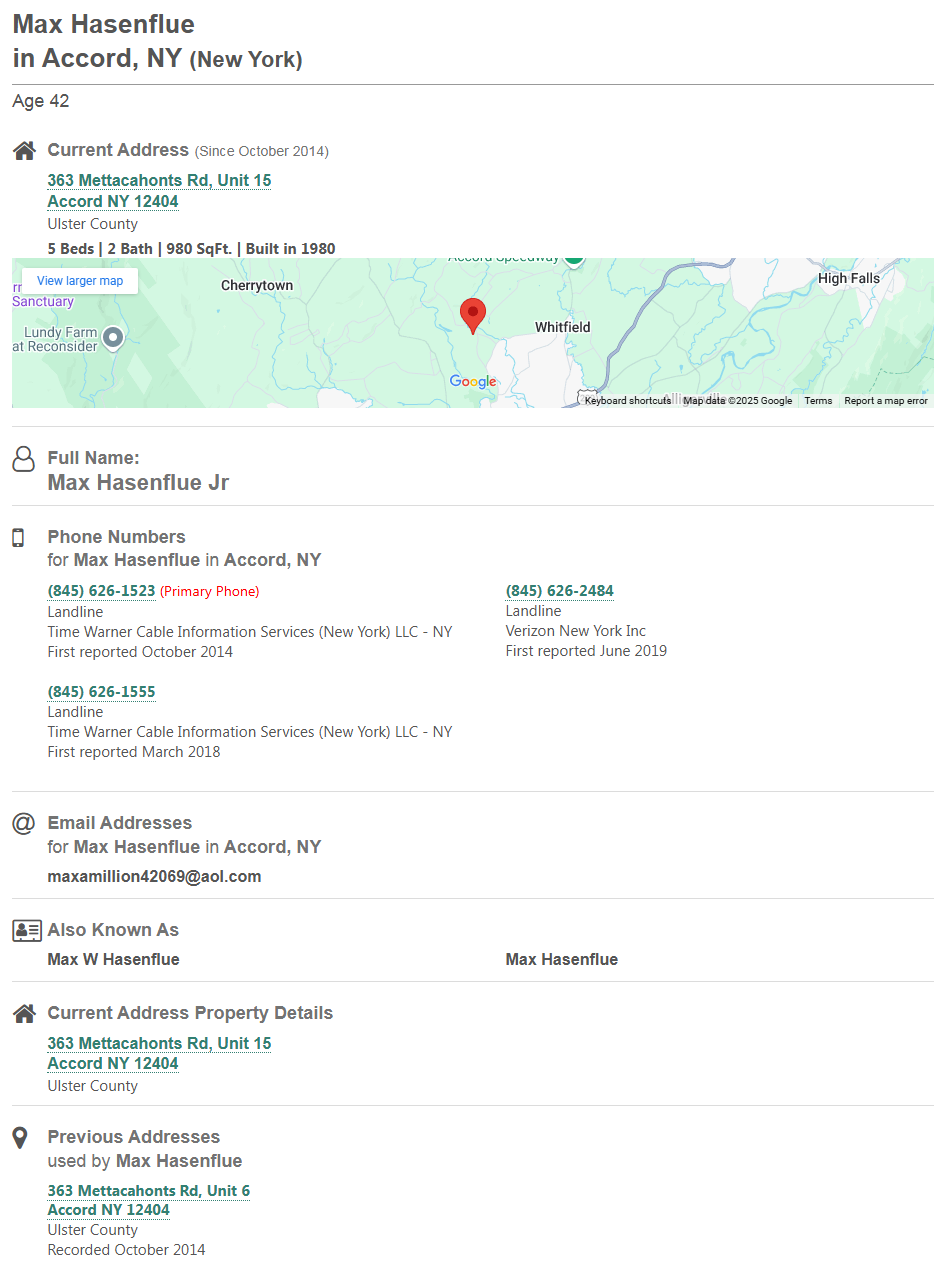Click the Terms link on the map
Image resolution: width=945 pixels, height=1276 pixels.
[x=817, y=401]
